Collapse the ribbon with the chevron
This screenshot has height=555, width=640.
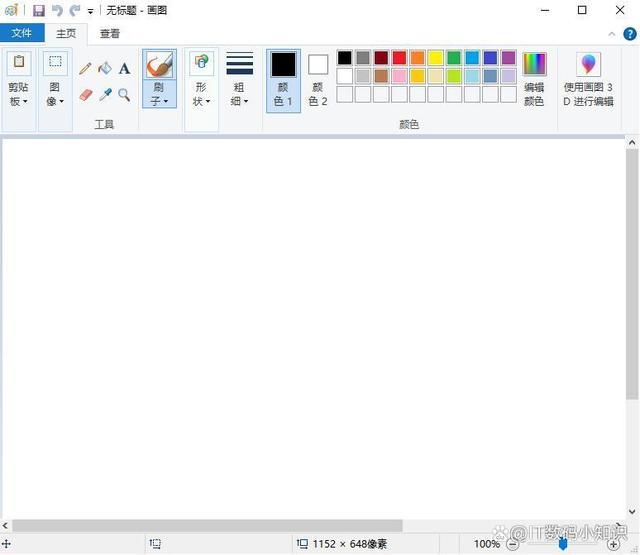611,34
